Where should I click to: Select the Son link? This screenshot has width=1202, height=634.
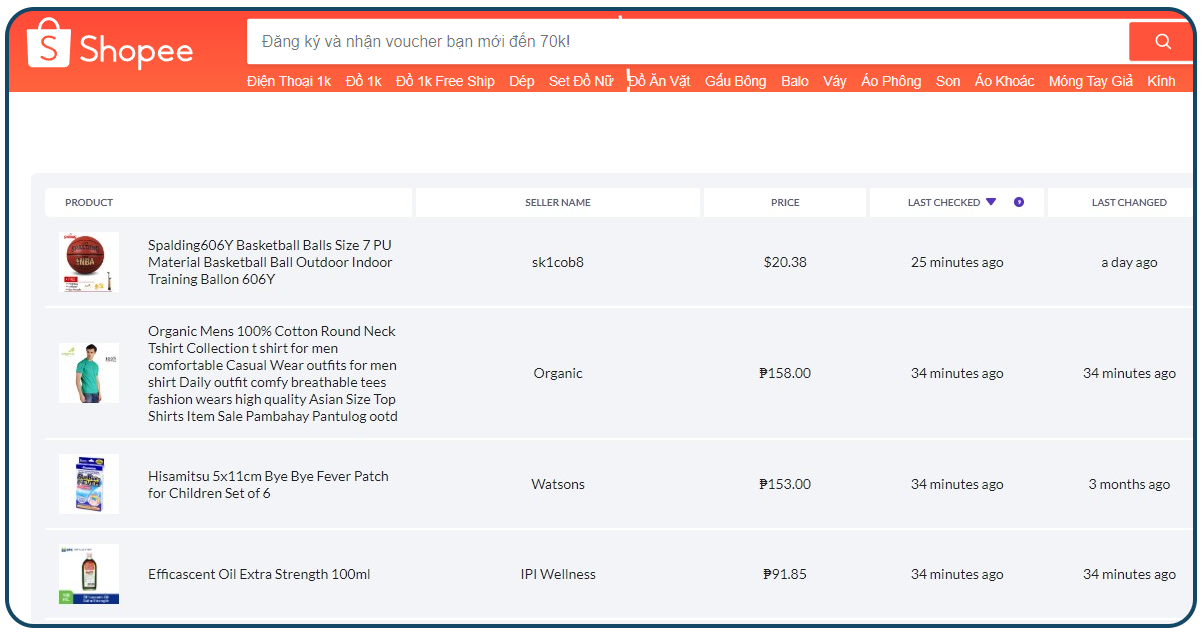pos(948,81)
